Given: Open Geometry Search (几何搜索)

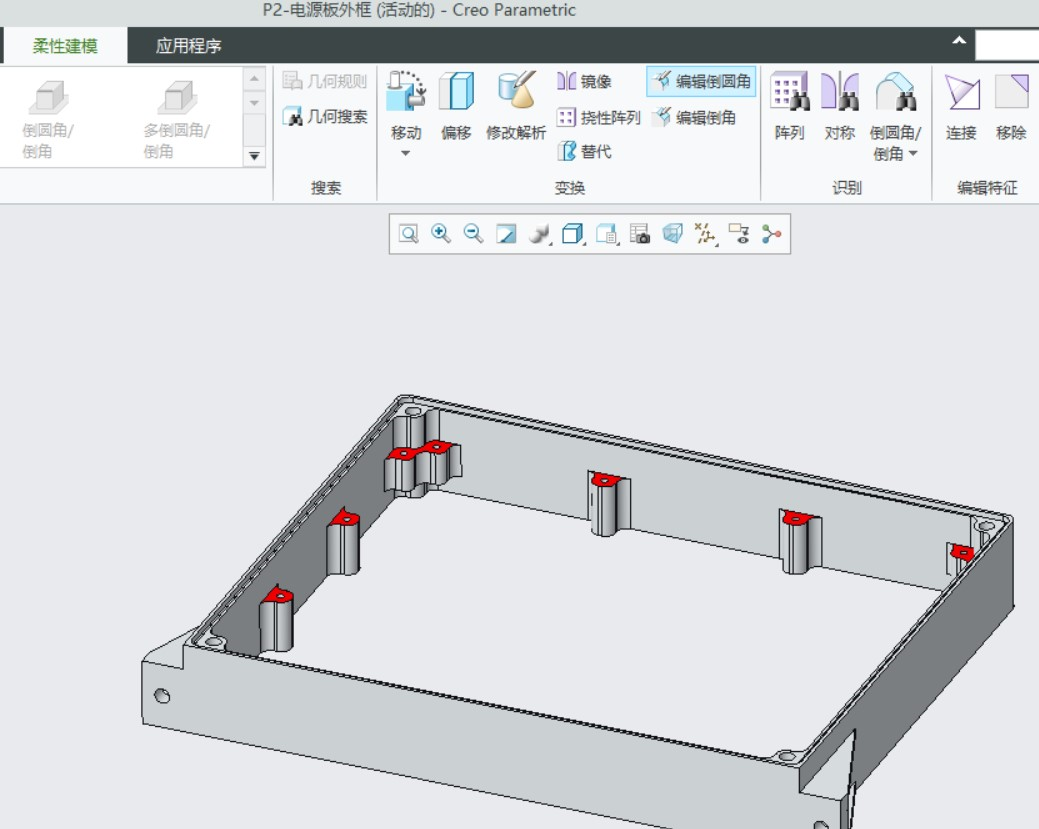Looking at the screenshot, I should coord(325,117).
